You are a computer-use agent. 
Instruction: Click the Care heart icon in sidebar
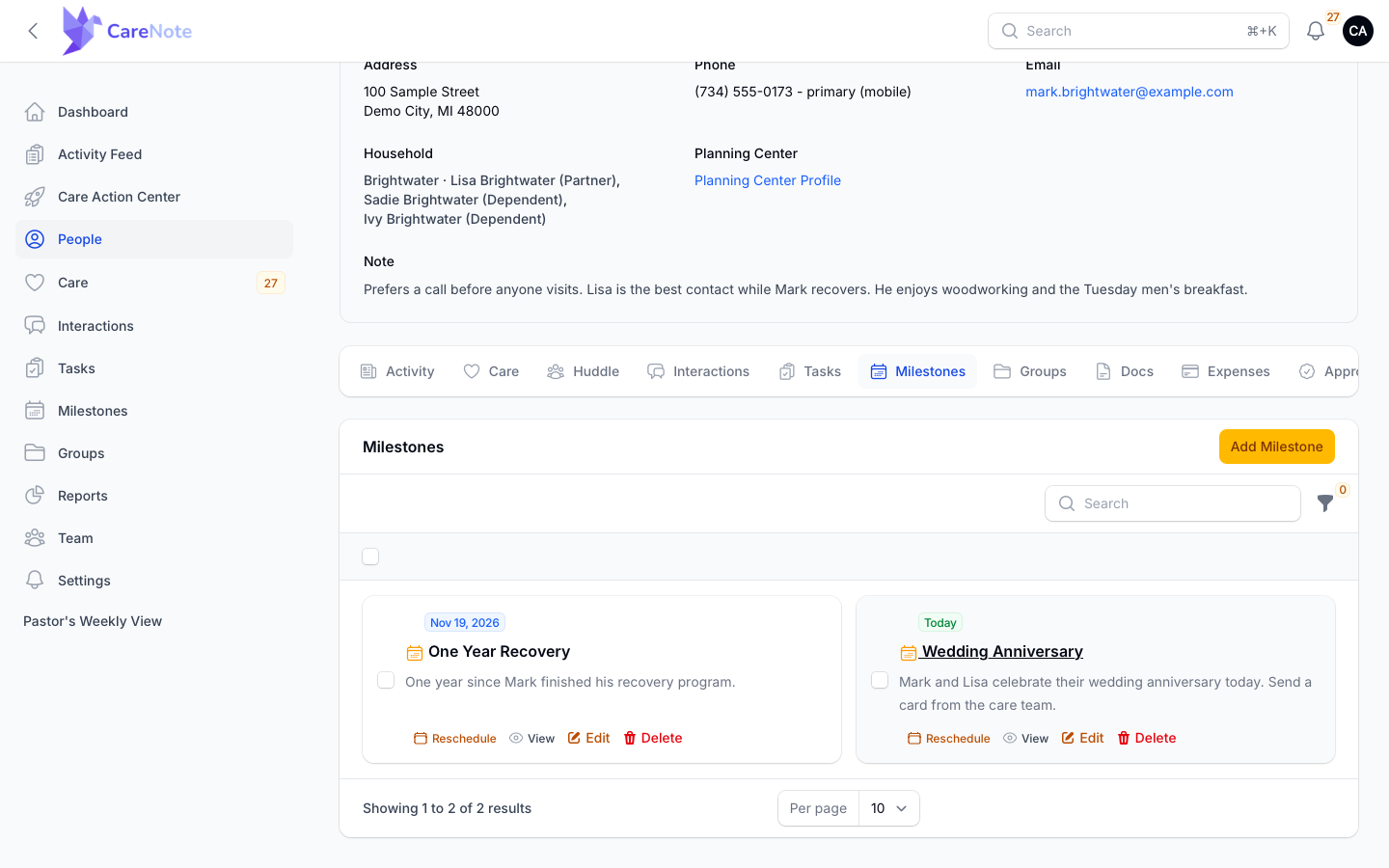35,283
